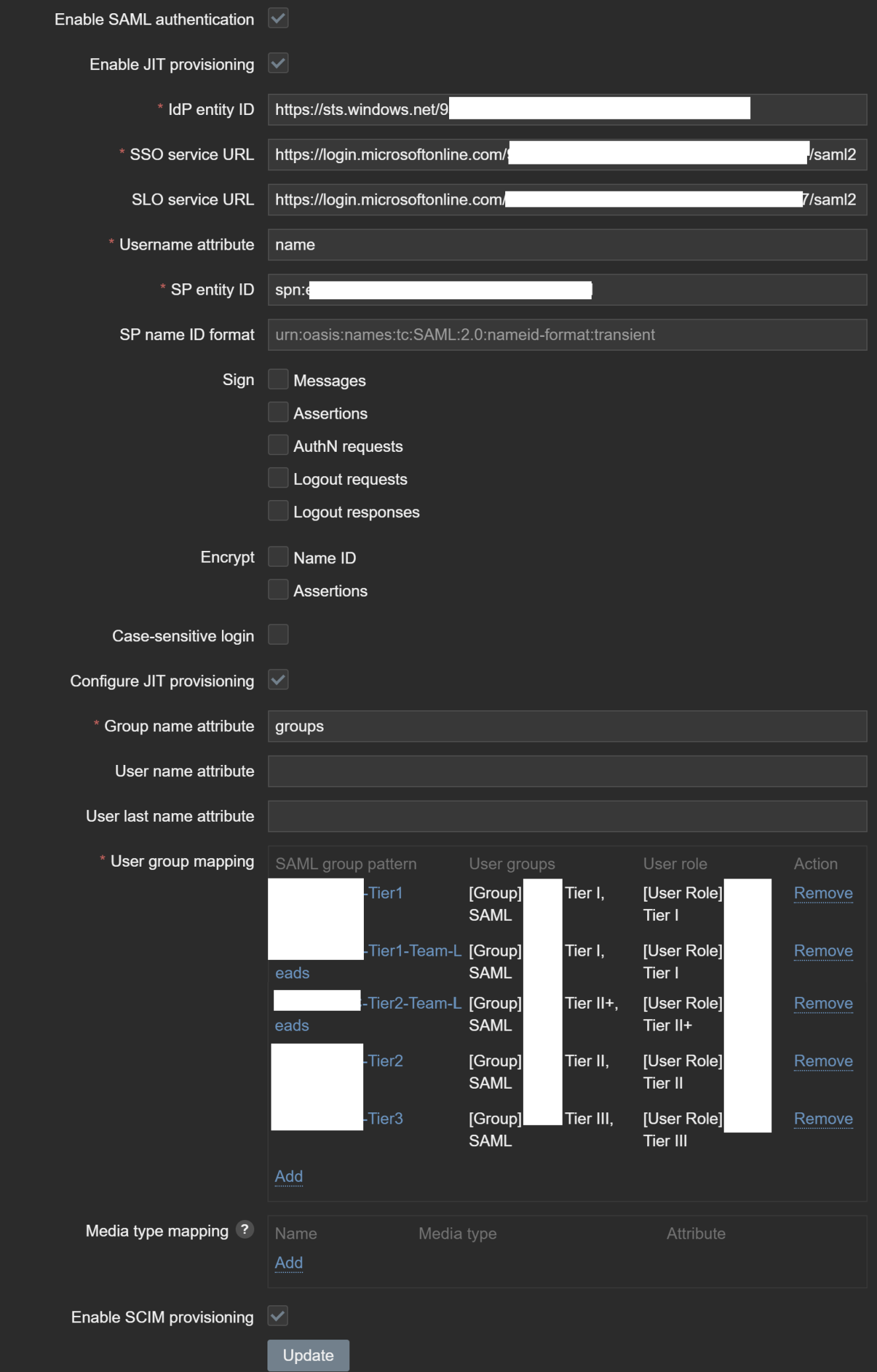The image size is (877, 1372).
Task: Check the Sign Assertions checkbox
Action: pos(278,413)
